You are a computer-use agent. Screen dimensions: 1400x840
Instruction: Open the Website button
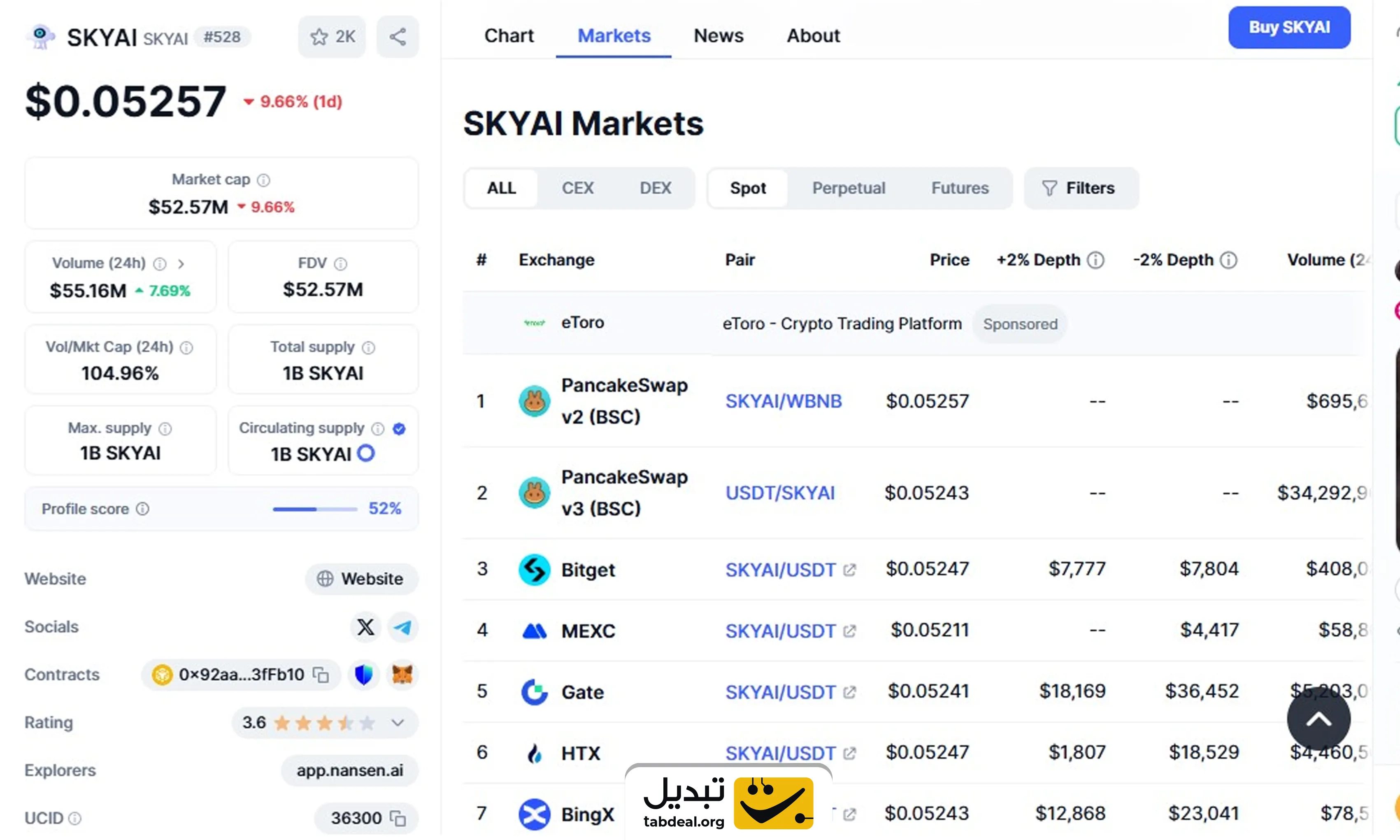click(x=362, y=579)
